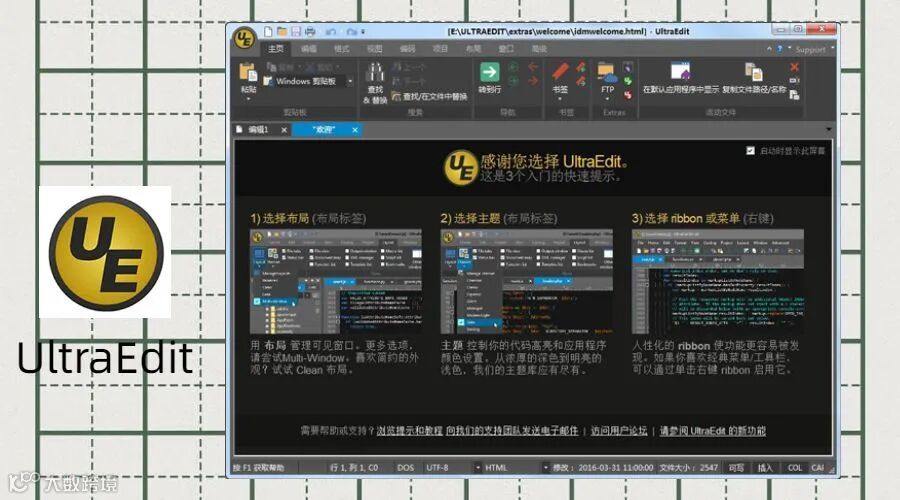Redo with the quick access arrow icon
Screen dimensions: 900x500
[x=351, y=32]
